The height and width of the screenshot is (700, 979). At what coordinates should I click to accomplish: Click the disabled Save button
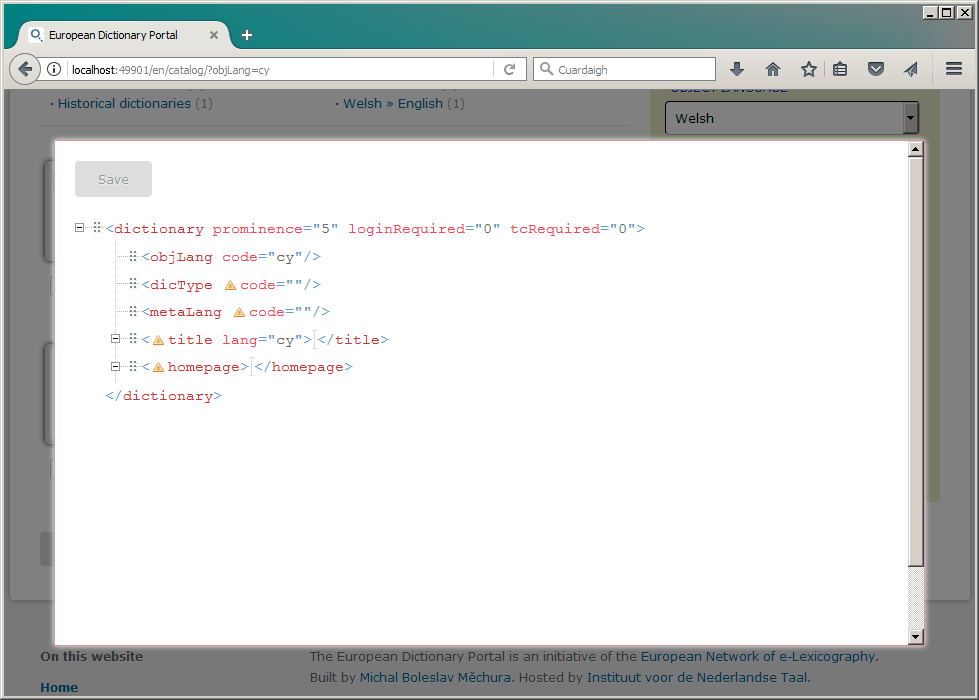[113, 179]
